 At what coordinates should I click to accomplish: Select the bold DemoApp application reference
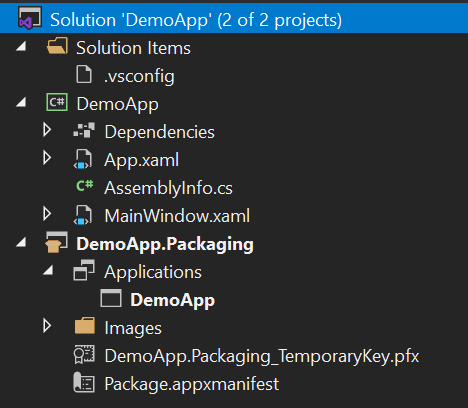[172, 300]
